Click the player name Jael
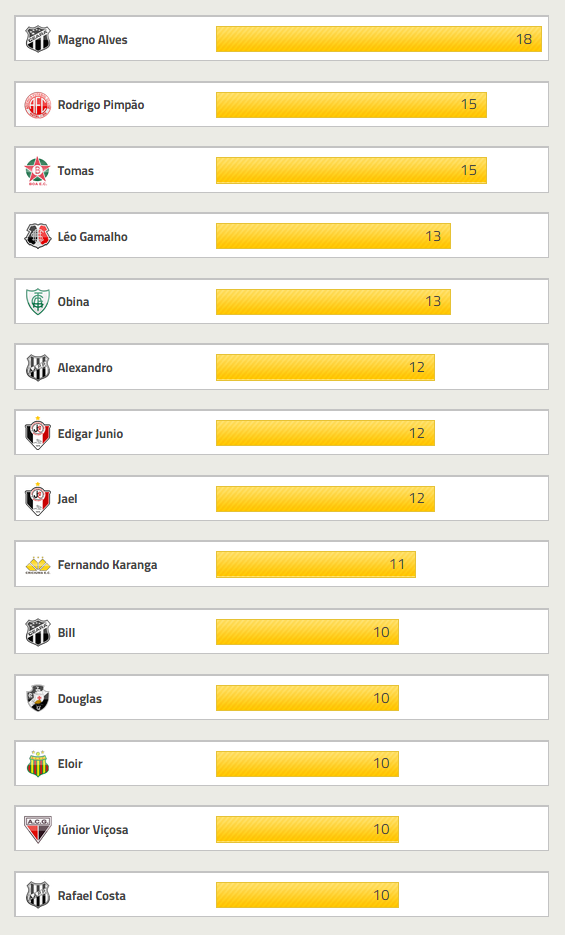Screen dimensions: 565x935 click(x=67, y=499)
